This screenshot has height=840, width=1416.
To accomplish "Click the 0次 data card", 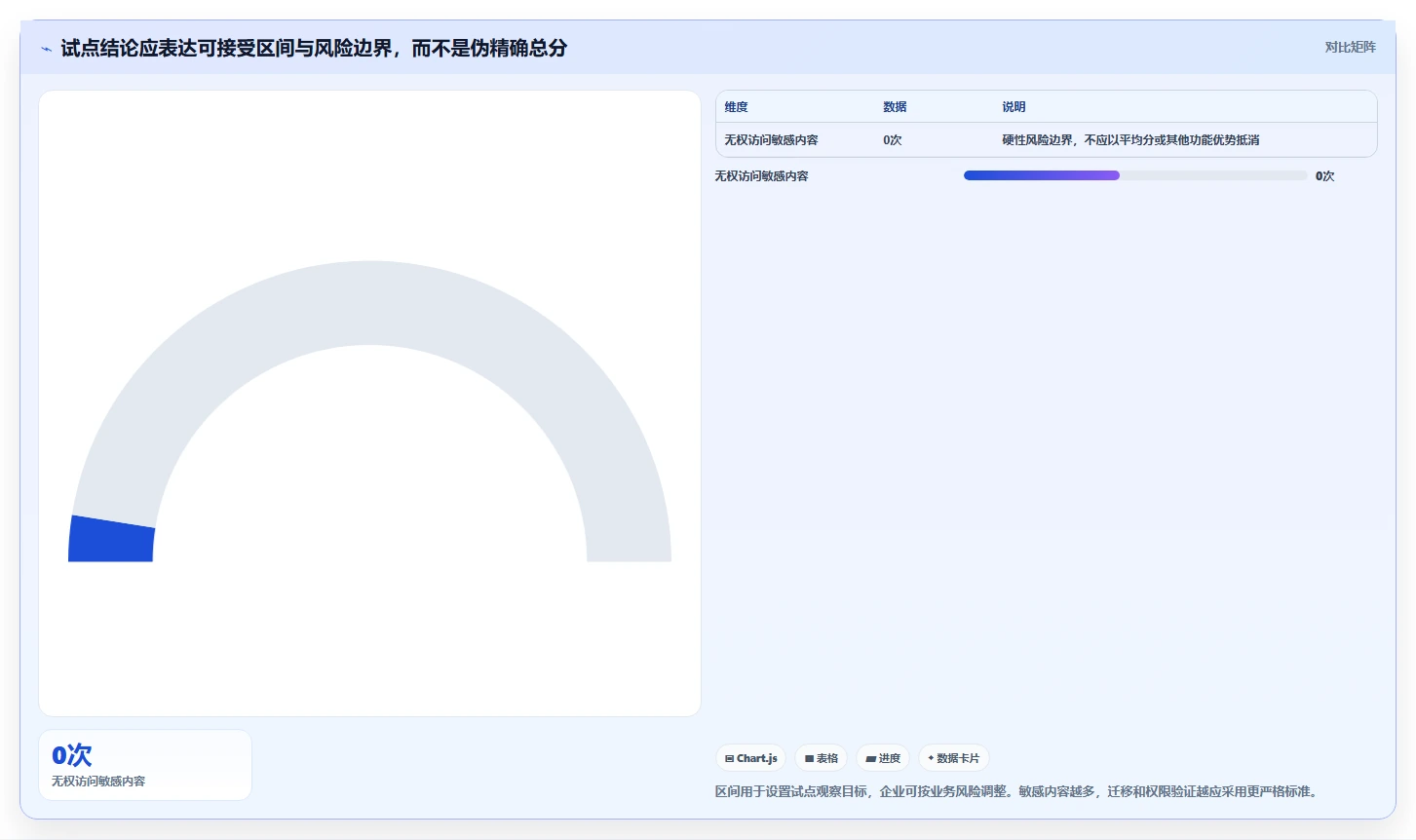I will [145, 765].
